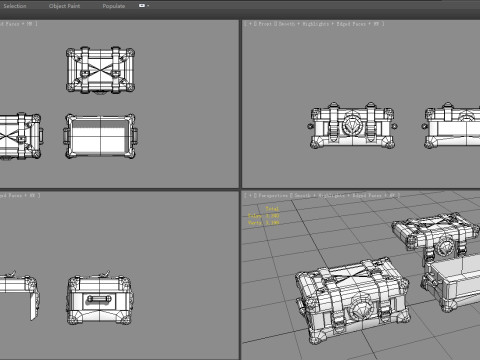This screenshot has width=480, height=360.
Task: Open Perspective viewport plus general menu
Action: (x=250, y=196)
